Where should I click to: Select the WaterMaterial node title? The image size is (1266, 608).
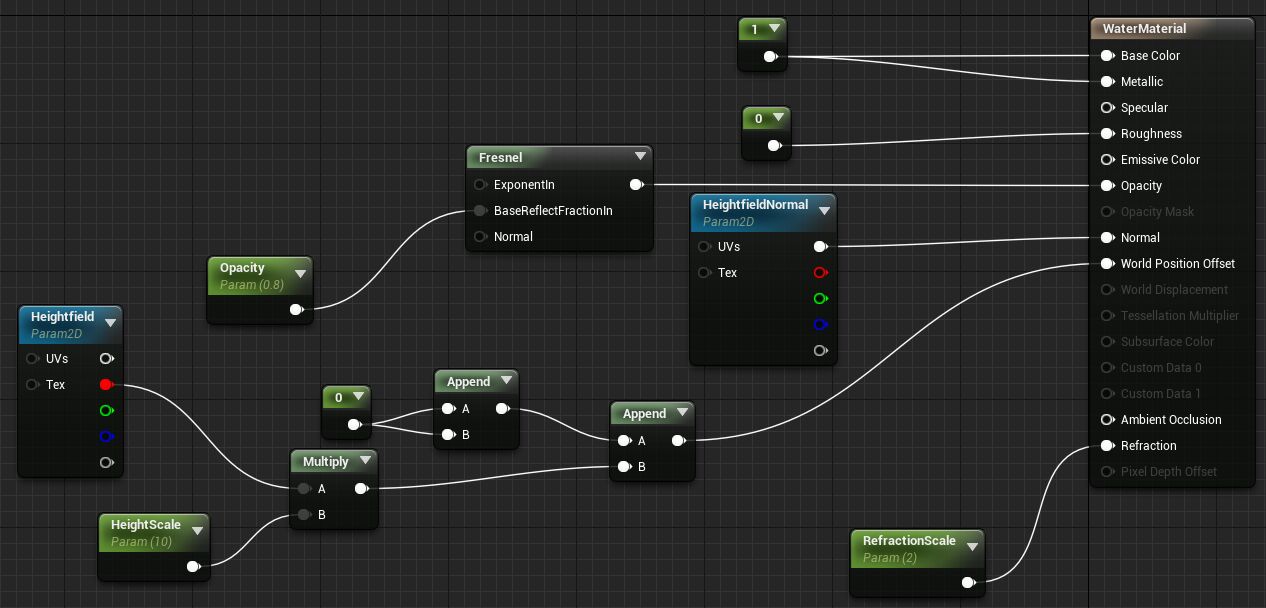pos(1144,29)
